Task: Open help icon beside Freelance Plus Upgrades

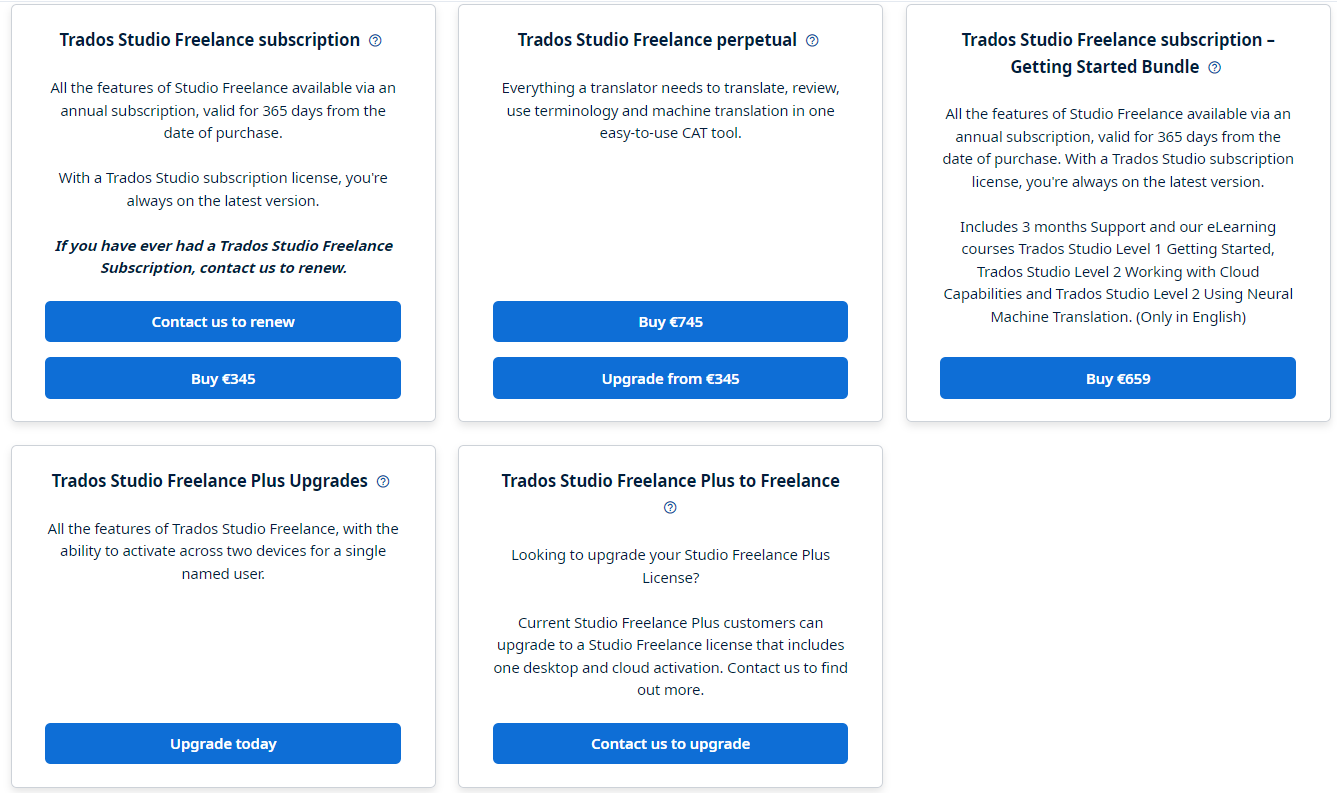Action: [383, 482]
